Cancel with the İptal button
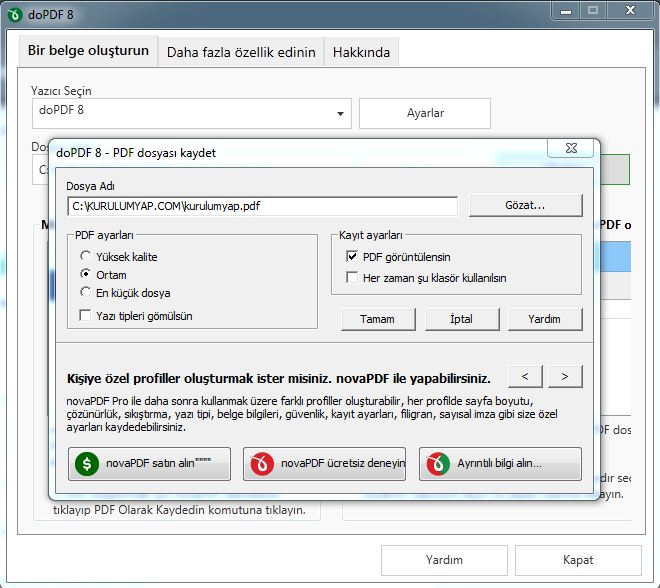The image size is (660, 588). [462, 319]
